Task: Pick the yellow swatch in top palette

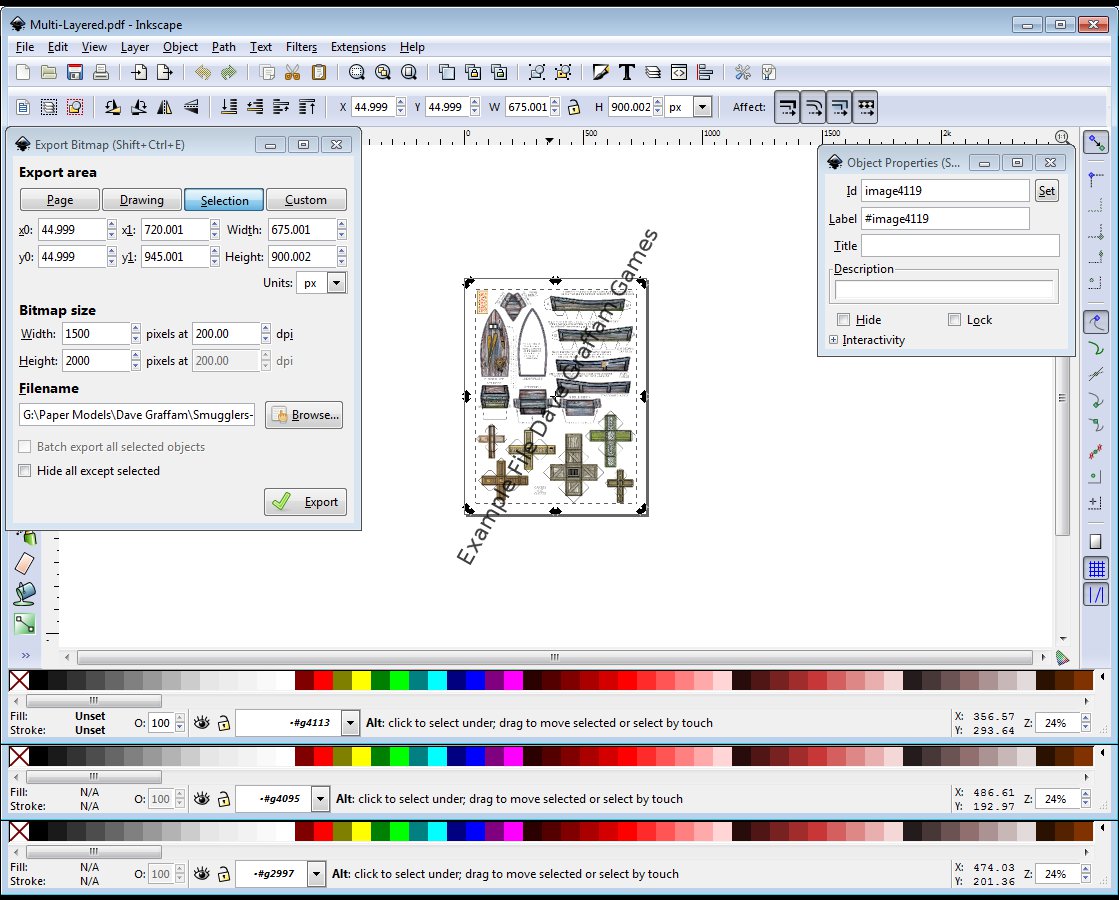Action: [x=361, y=681]
